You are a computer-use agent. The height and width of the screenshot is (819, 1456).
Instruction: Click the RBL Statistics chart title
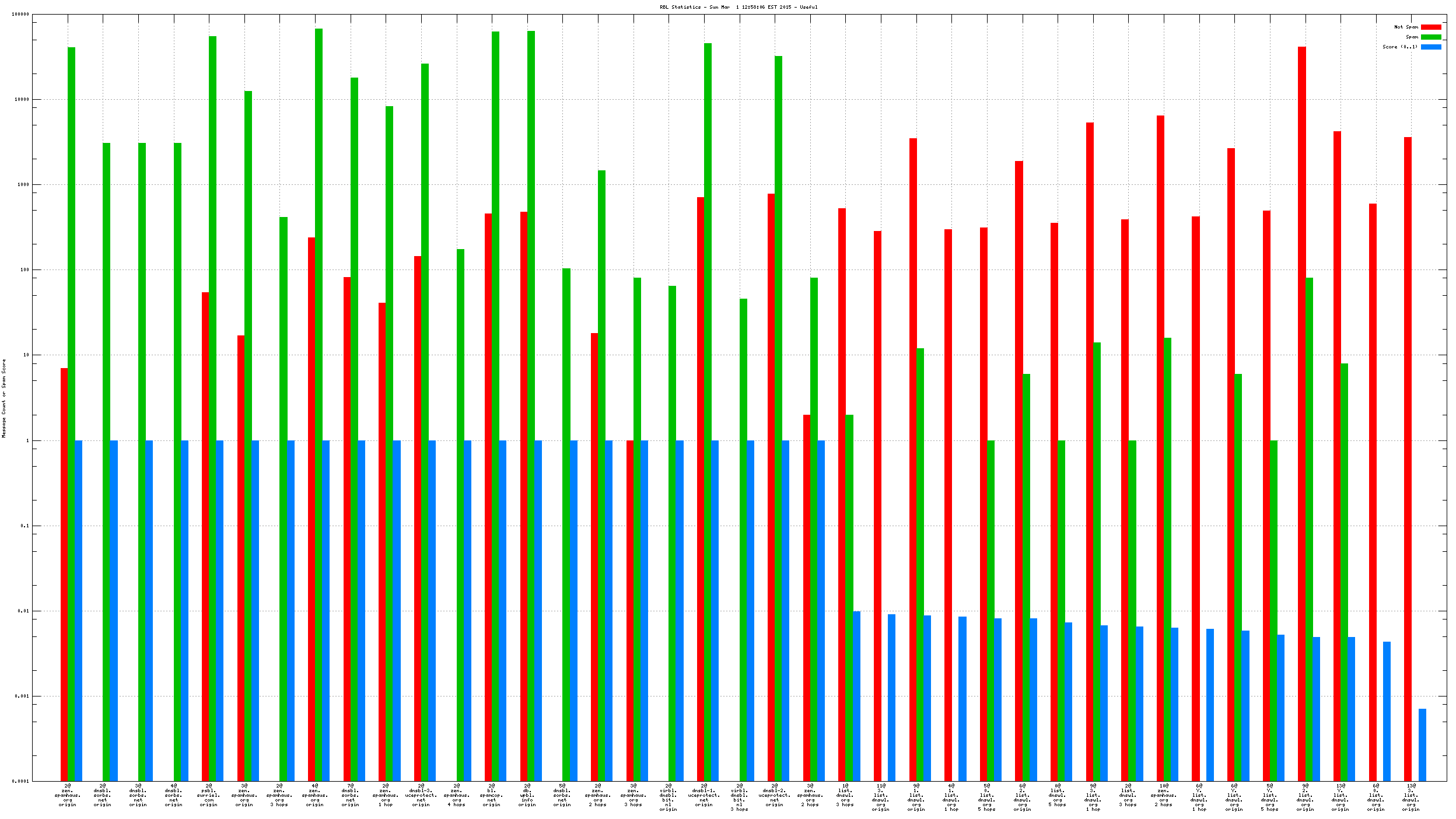(738, 7)
